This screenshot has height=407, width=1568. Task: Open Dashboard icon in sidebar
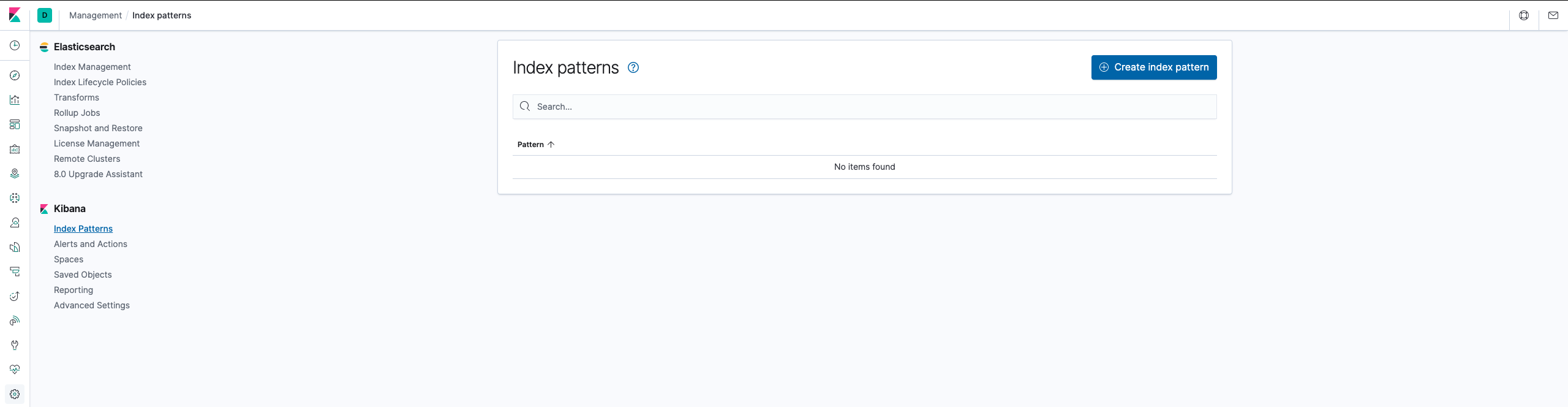pyautogui.click(x=15, y=124)
